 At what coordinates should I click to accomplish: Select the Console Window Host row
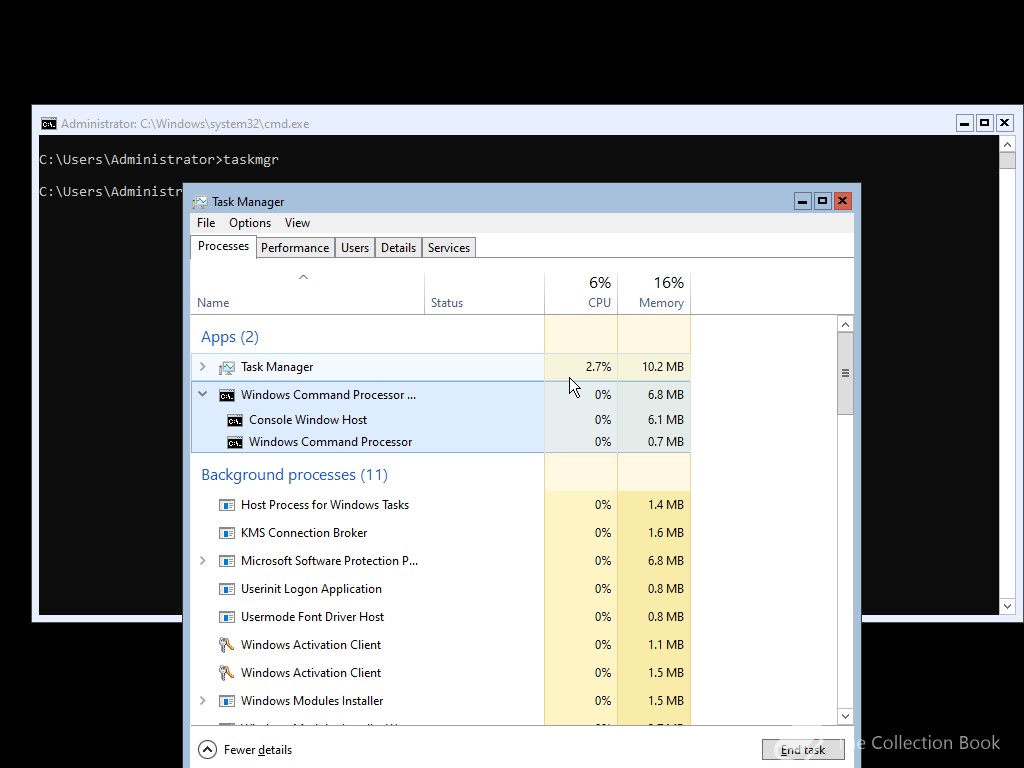[x=441, y=420]
